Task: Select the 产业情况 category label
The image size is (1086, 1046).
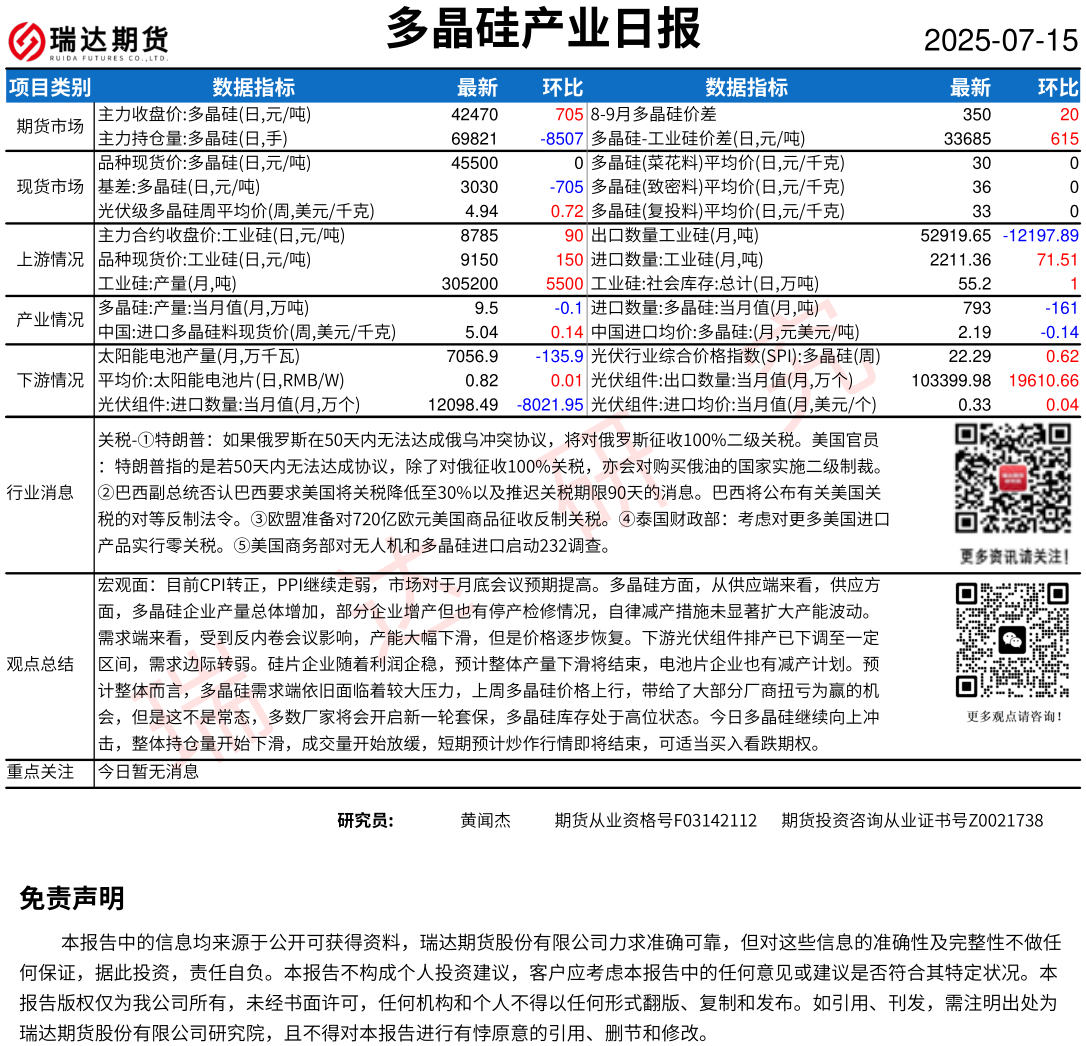Action: tap(50, 320)
